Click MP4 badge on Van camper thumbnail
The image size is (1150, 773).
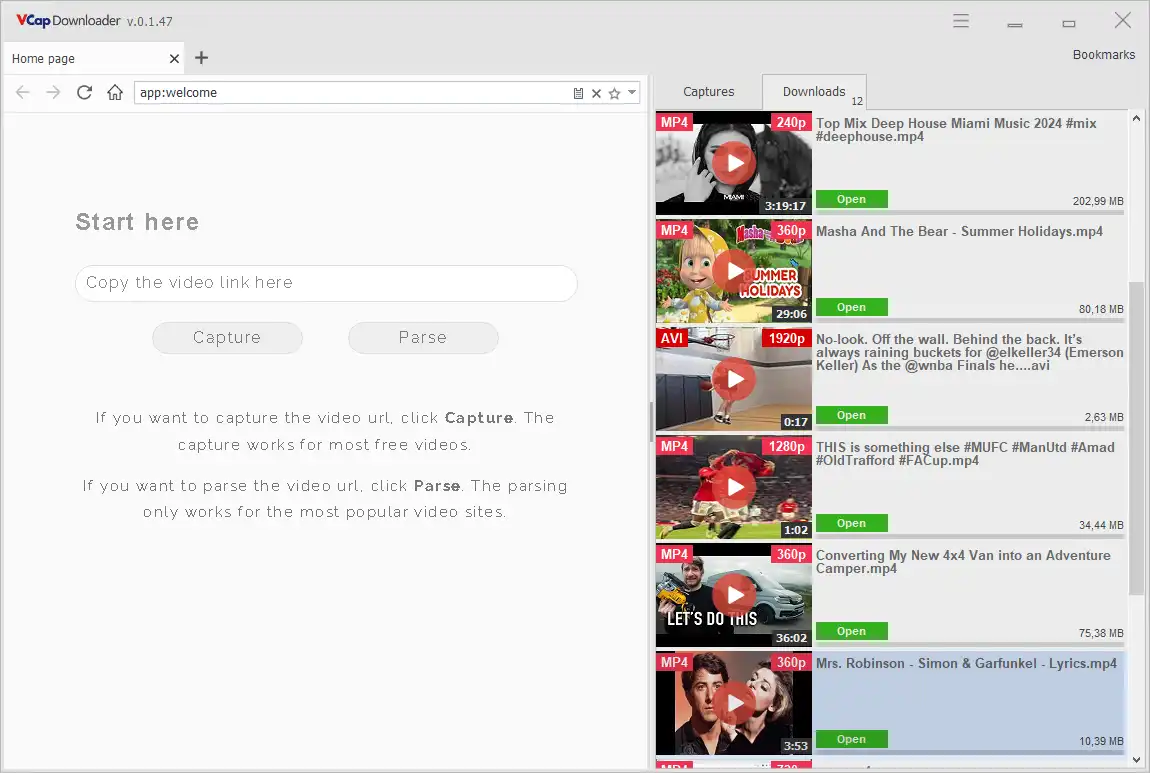pyautogui.click(x=674, y=554)
